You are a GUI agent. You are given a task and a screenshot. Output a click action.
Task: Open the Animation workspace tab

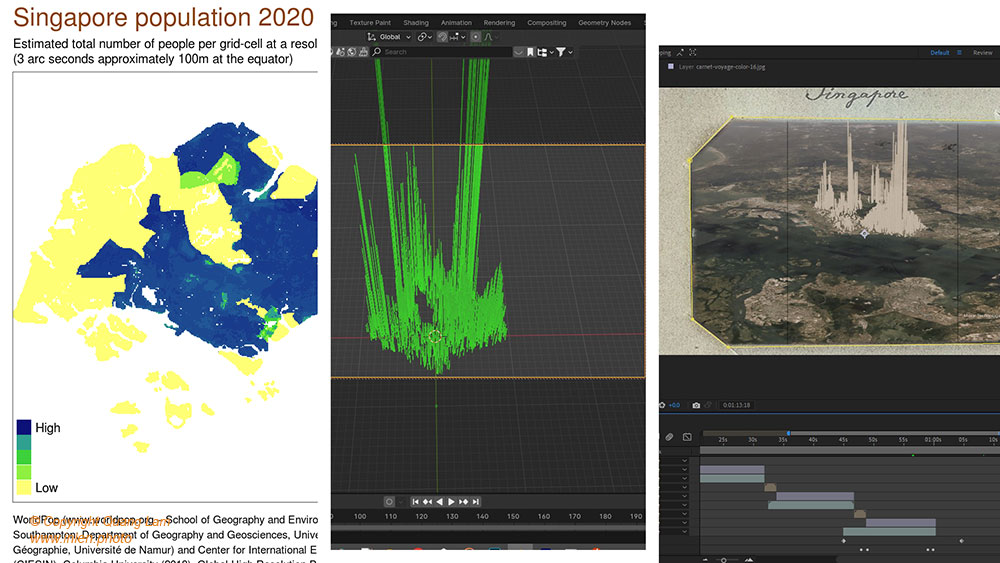(456, 22)
